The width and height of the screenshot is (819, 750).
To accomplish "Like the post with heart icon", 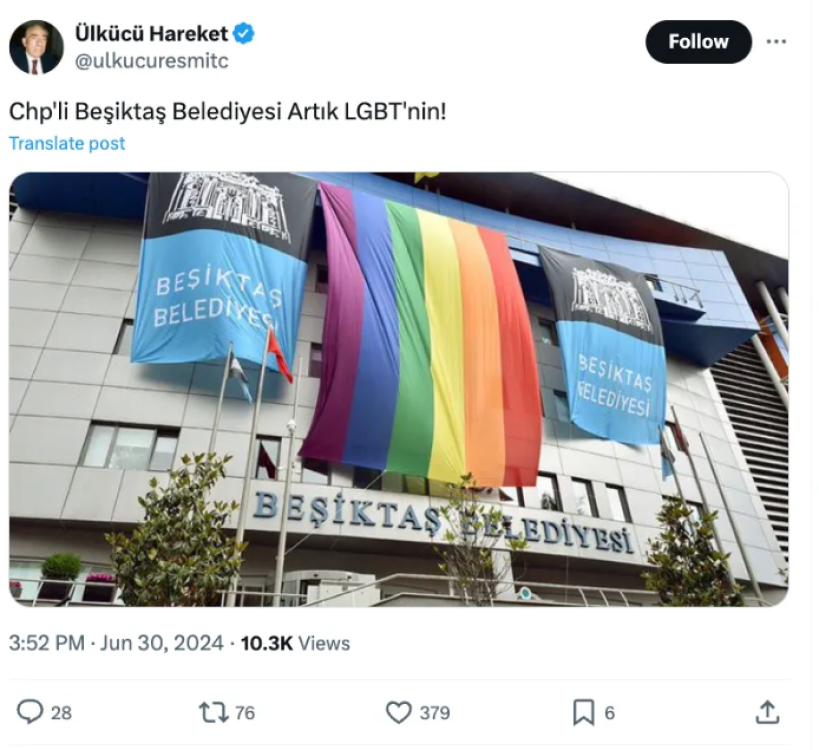I will [399, 712].
